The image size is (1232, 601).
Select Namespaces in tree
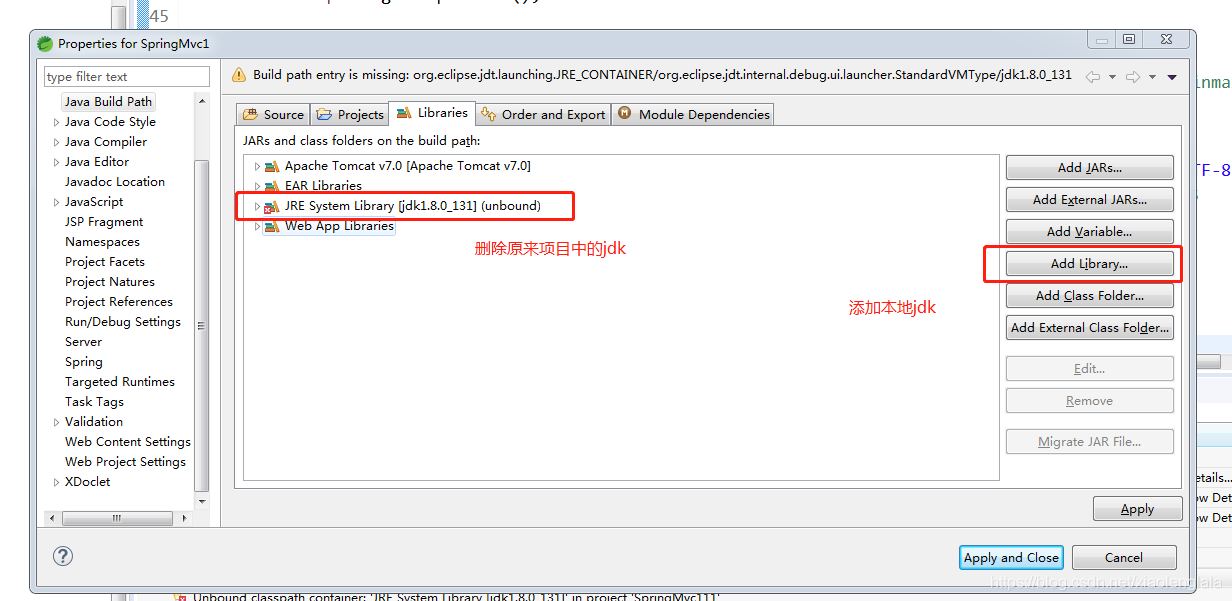[102, 242]
